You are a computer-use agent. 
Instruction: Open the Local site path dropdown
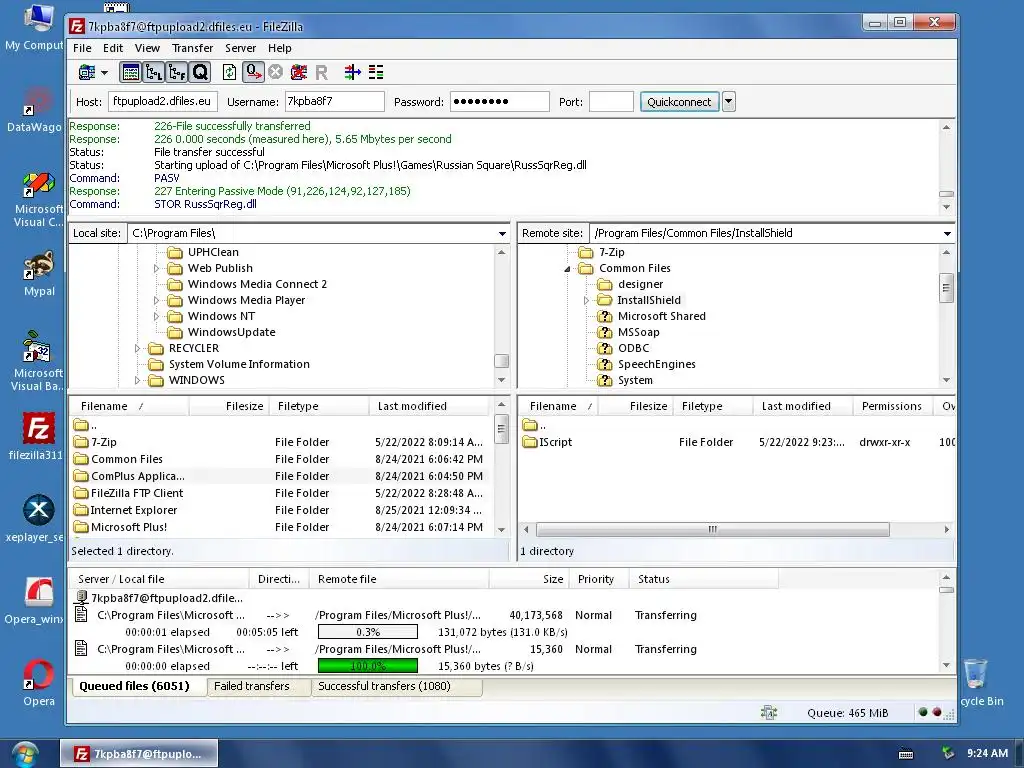click(502, 233)
